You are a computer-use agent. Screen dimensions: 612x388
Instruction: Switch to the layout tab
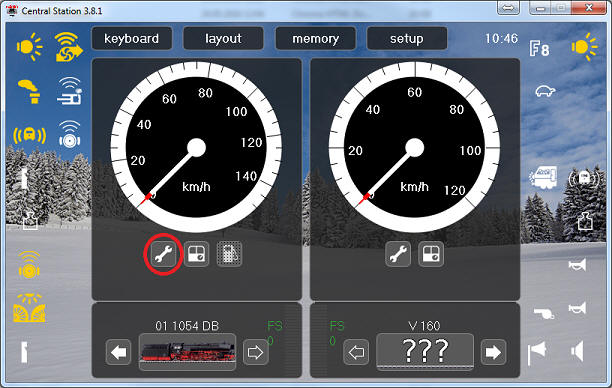coord(223,38)
